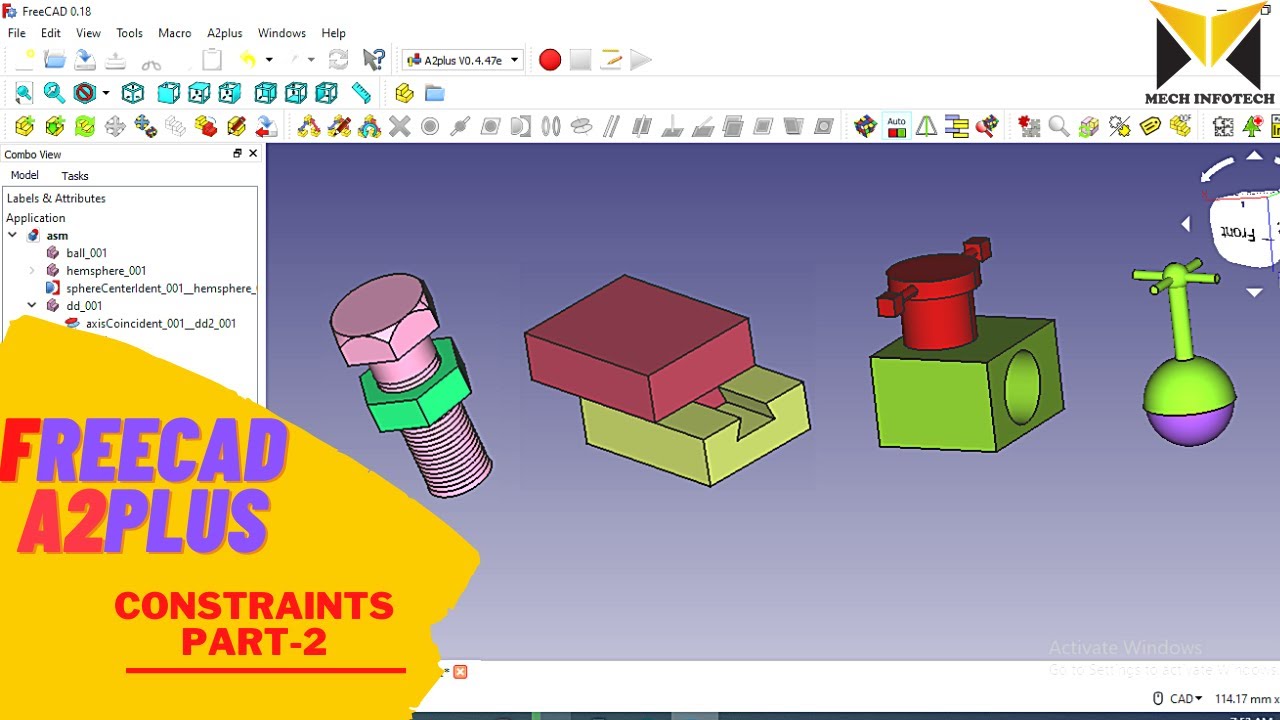Switch to the Model tab
The height and width of the screenshot is (720, 1280).
tap(24, 176)
